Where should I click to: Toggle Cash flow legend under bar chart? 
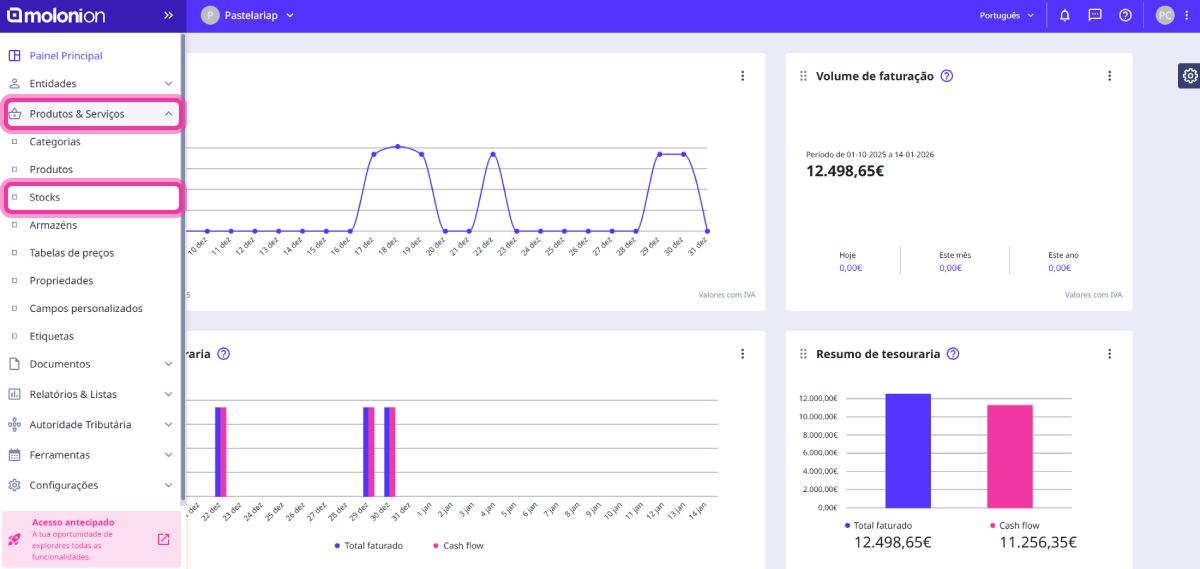[x=456, y=546]
